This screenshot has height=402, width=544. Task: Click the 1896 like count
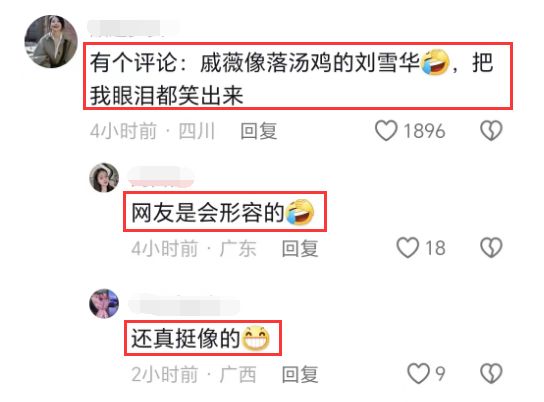point(424,131)
